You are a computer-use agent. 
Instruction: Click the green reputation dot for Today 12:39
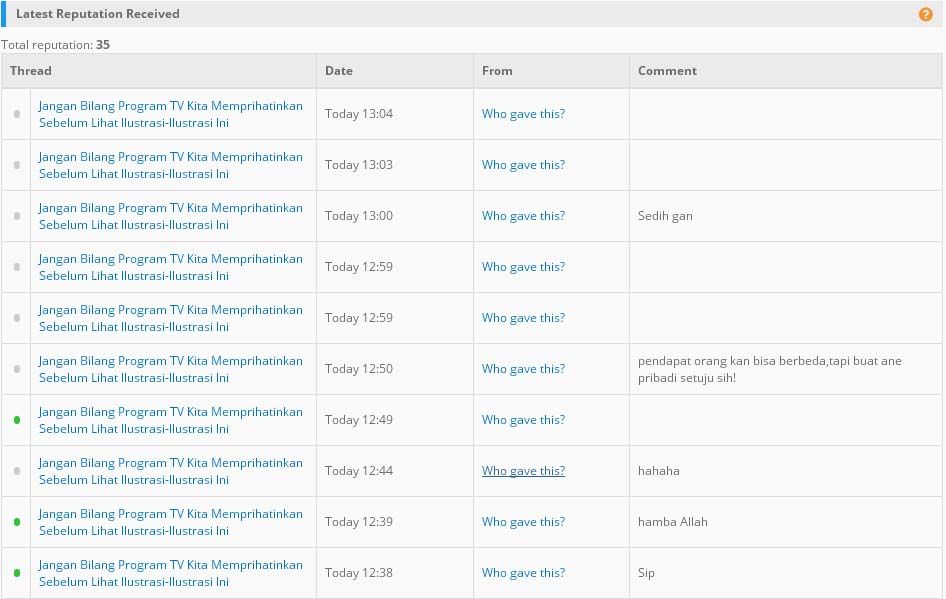tap(17, 522)
